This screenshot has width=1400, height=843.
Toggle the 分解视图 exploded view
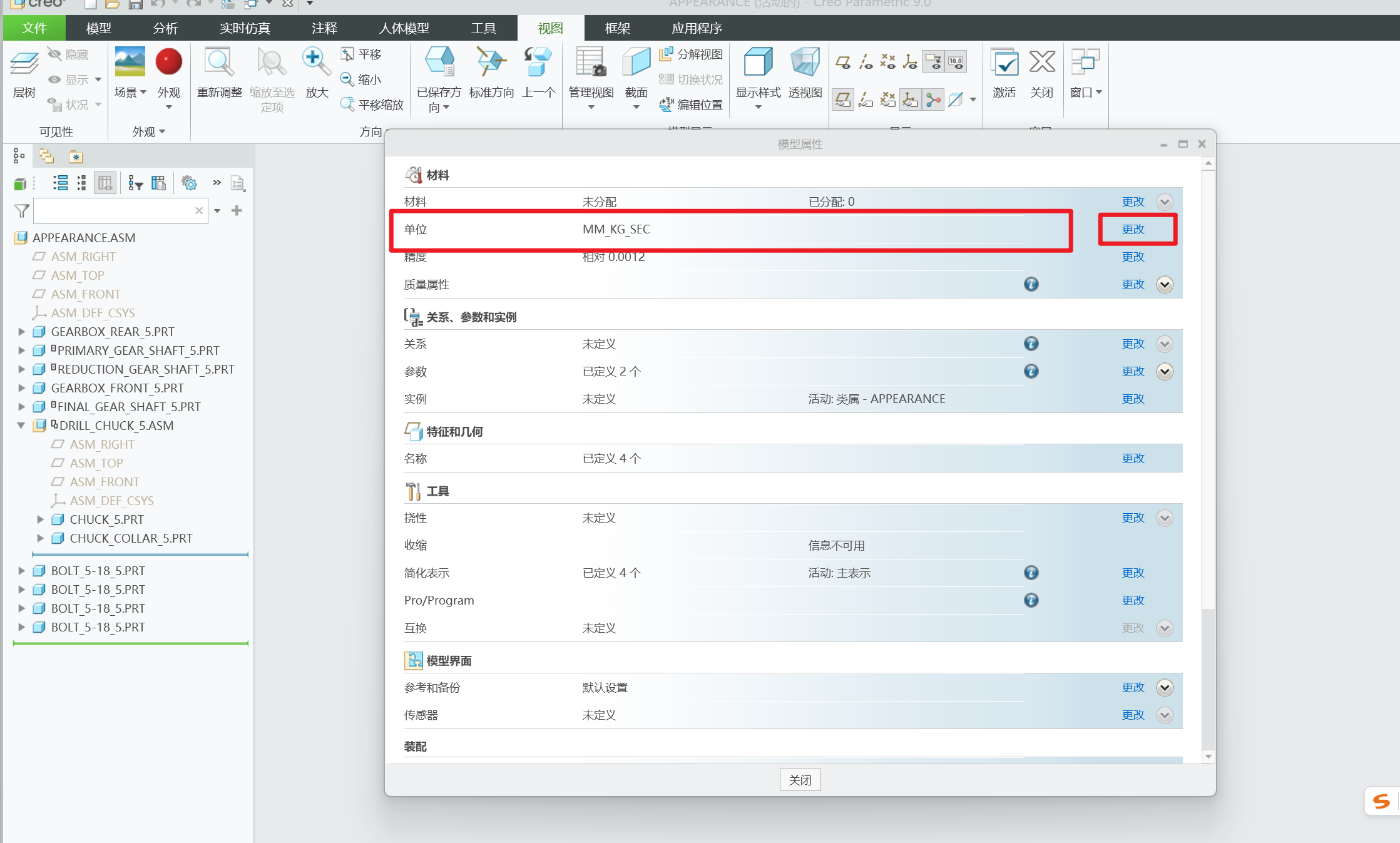point(692,54)
